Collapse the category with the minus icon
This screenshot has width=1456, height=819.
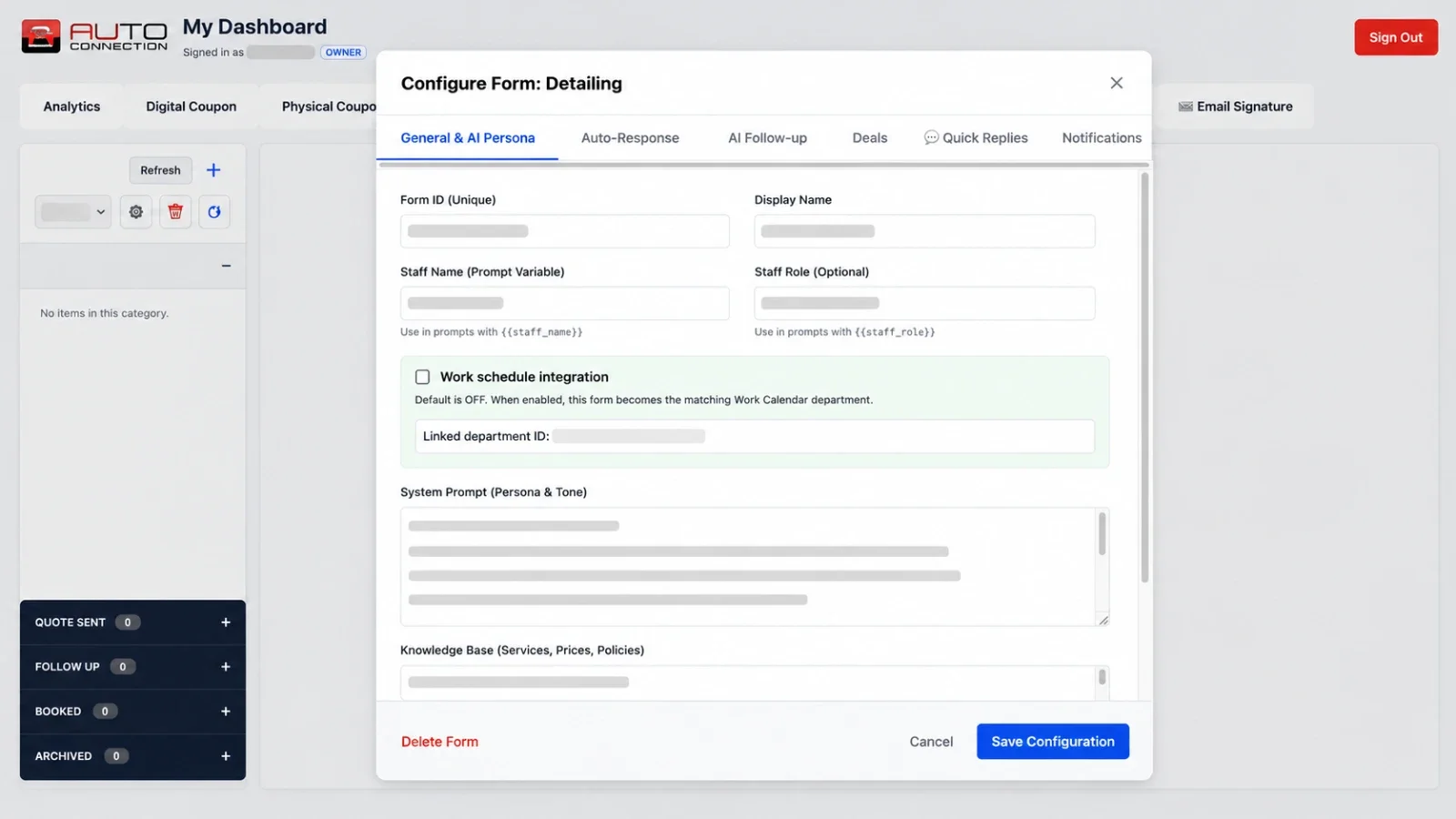tap(226, 266)
